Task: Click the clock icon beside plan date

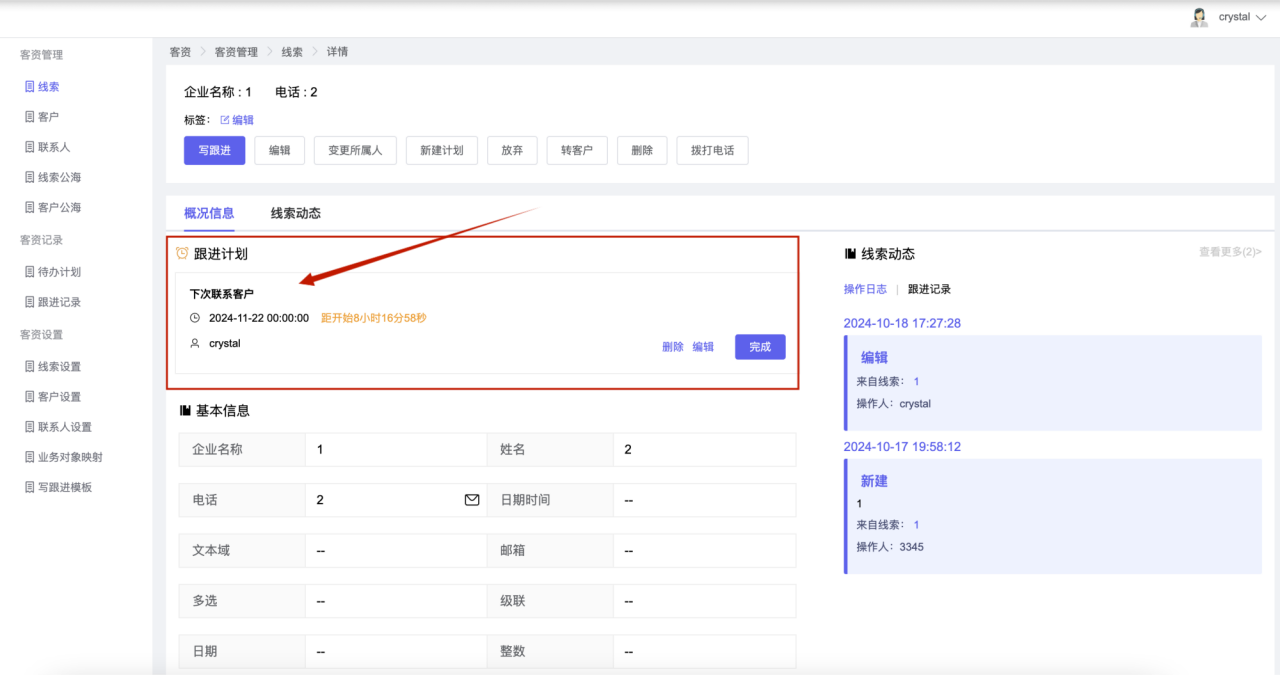Action: tap(195, 318)
